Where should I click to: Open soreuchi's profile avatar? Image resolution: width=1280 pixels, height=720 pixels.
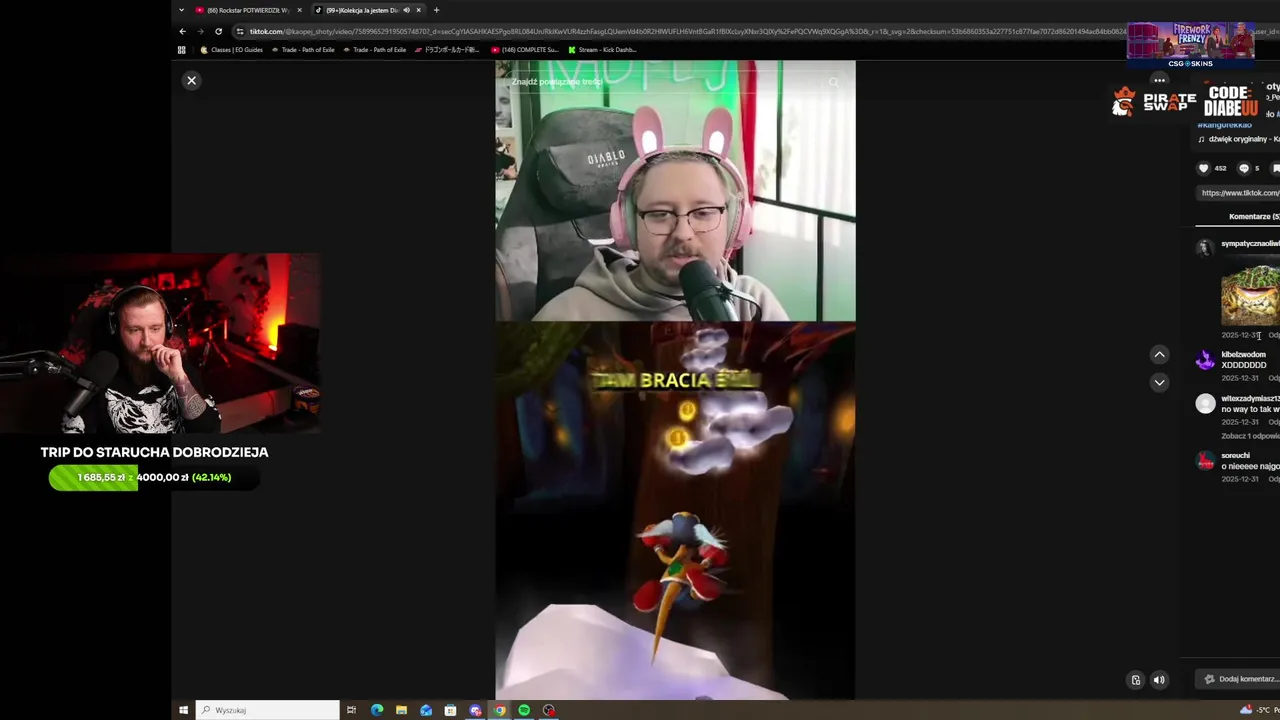point(1205,461)
